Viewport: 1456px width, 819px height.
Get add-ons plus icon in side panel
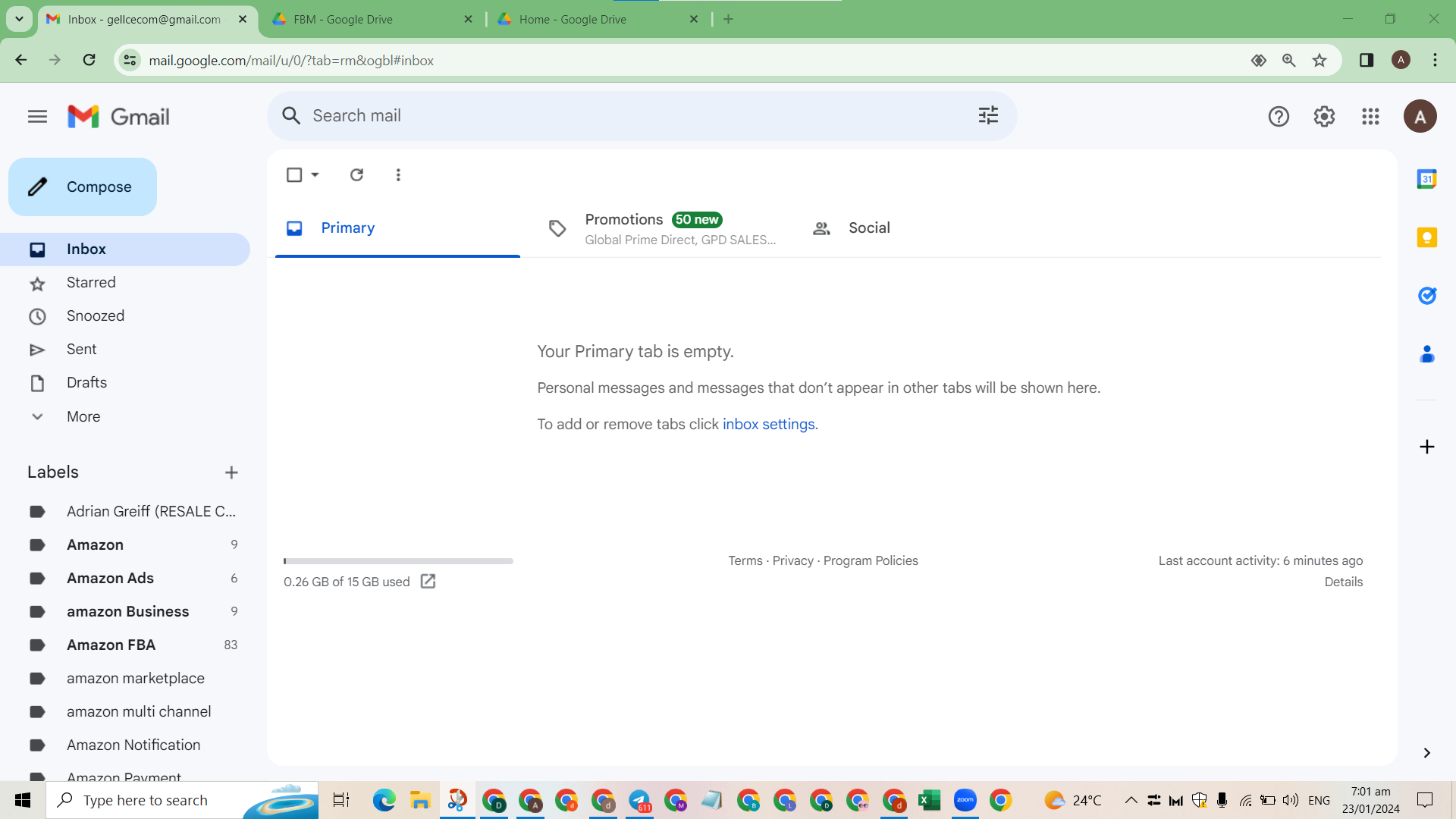[x=1426, y=447]
